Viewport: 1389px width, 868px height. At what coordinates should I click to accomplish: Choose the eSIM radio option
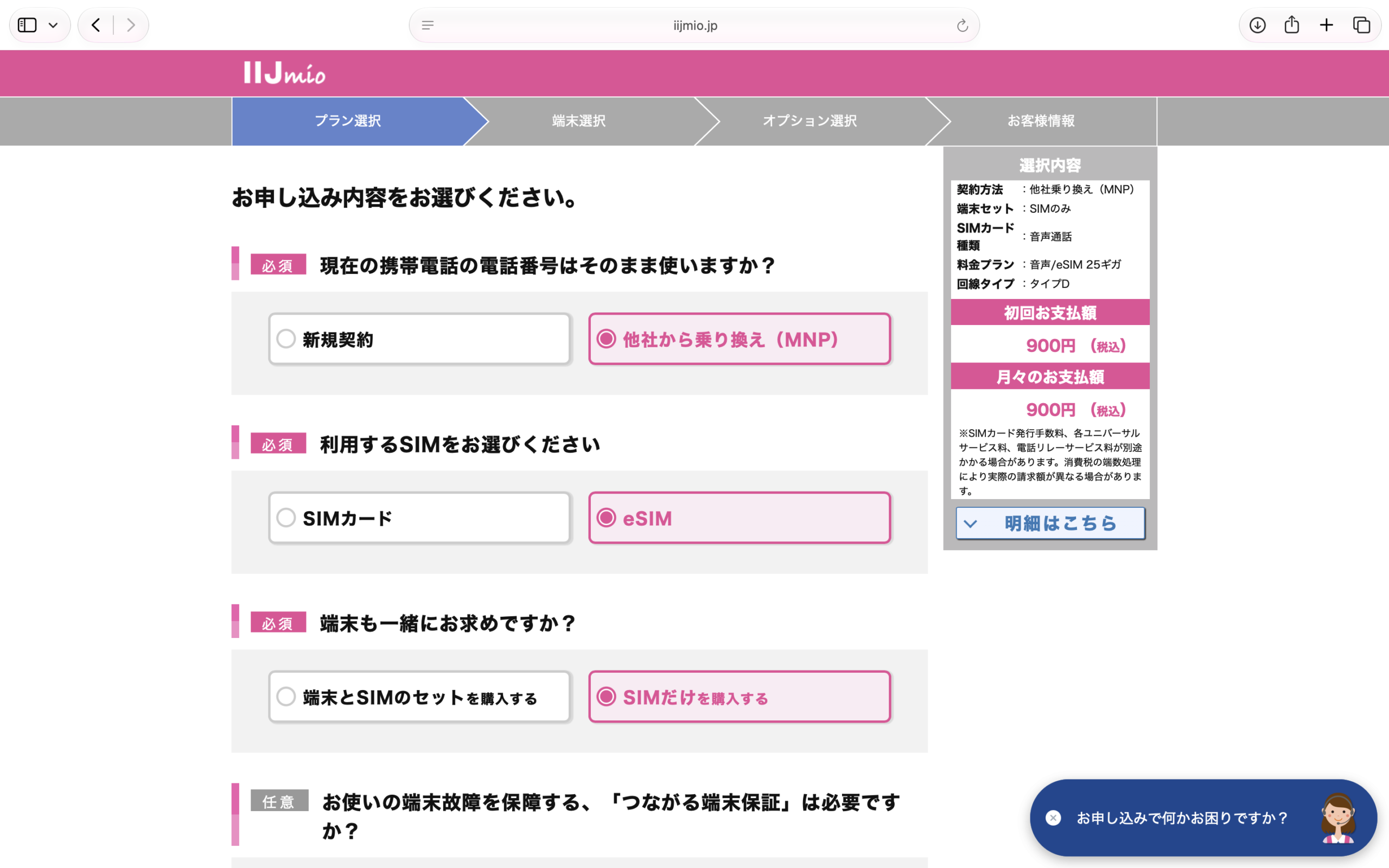[x=740, y=518]
